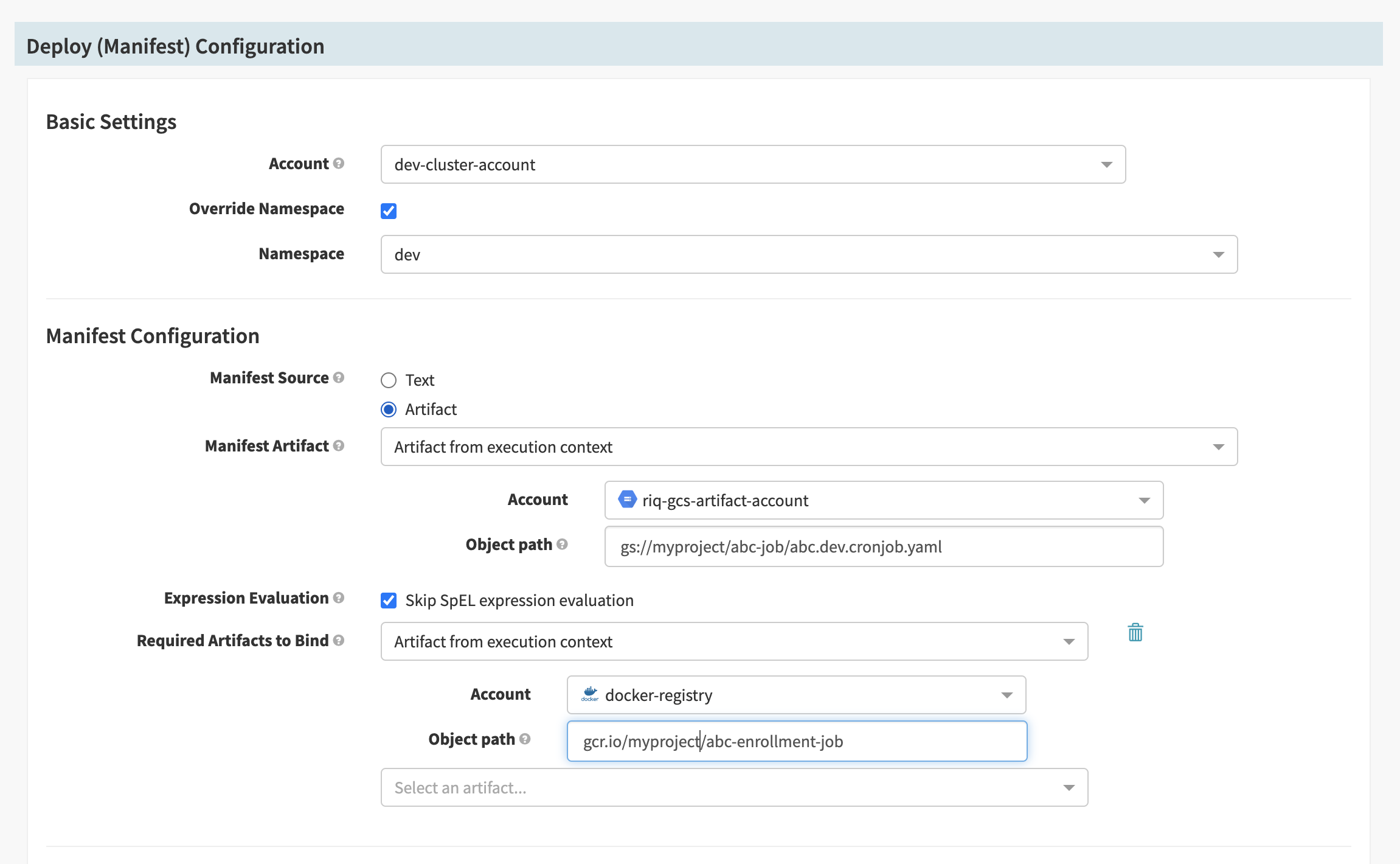The image size is (1400, 864).
Task: Click the Manifest Artifact help icon
Action: (339, 446)
